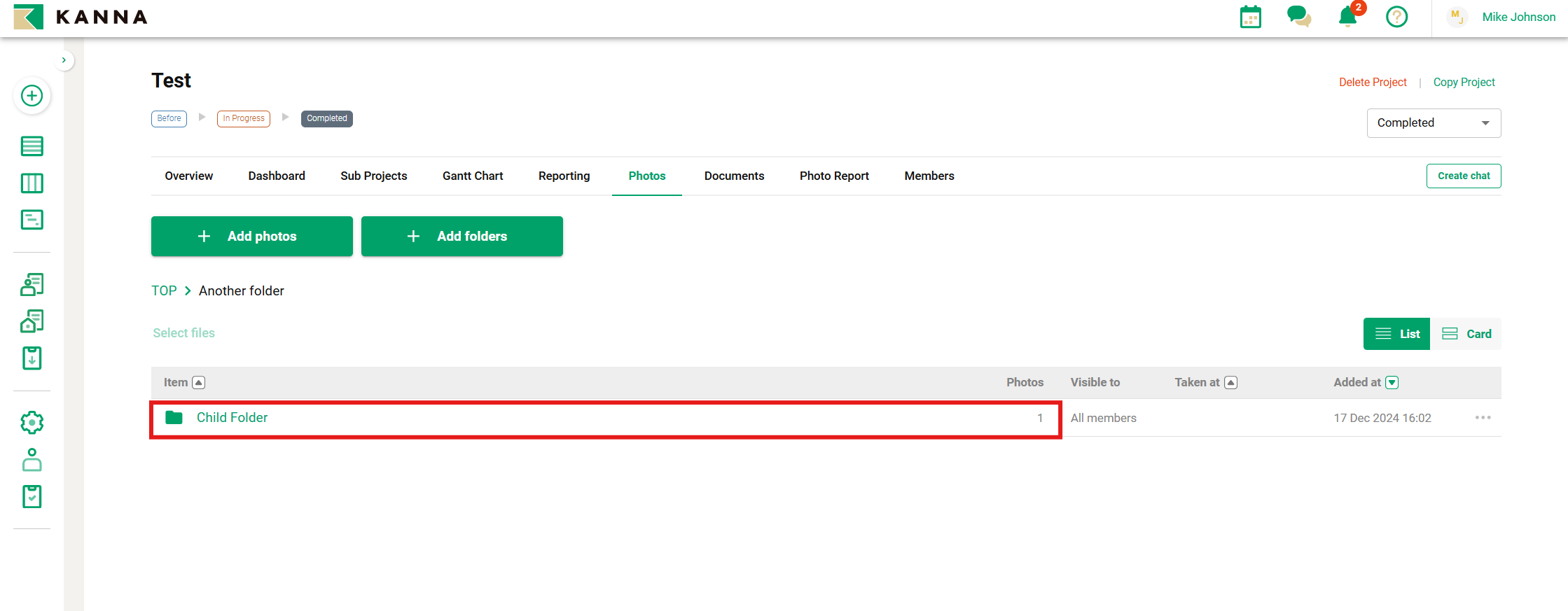The image size is (1568, 611).
Task: Open the user profile sidebar icon
Action: tap(32, 460)
